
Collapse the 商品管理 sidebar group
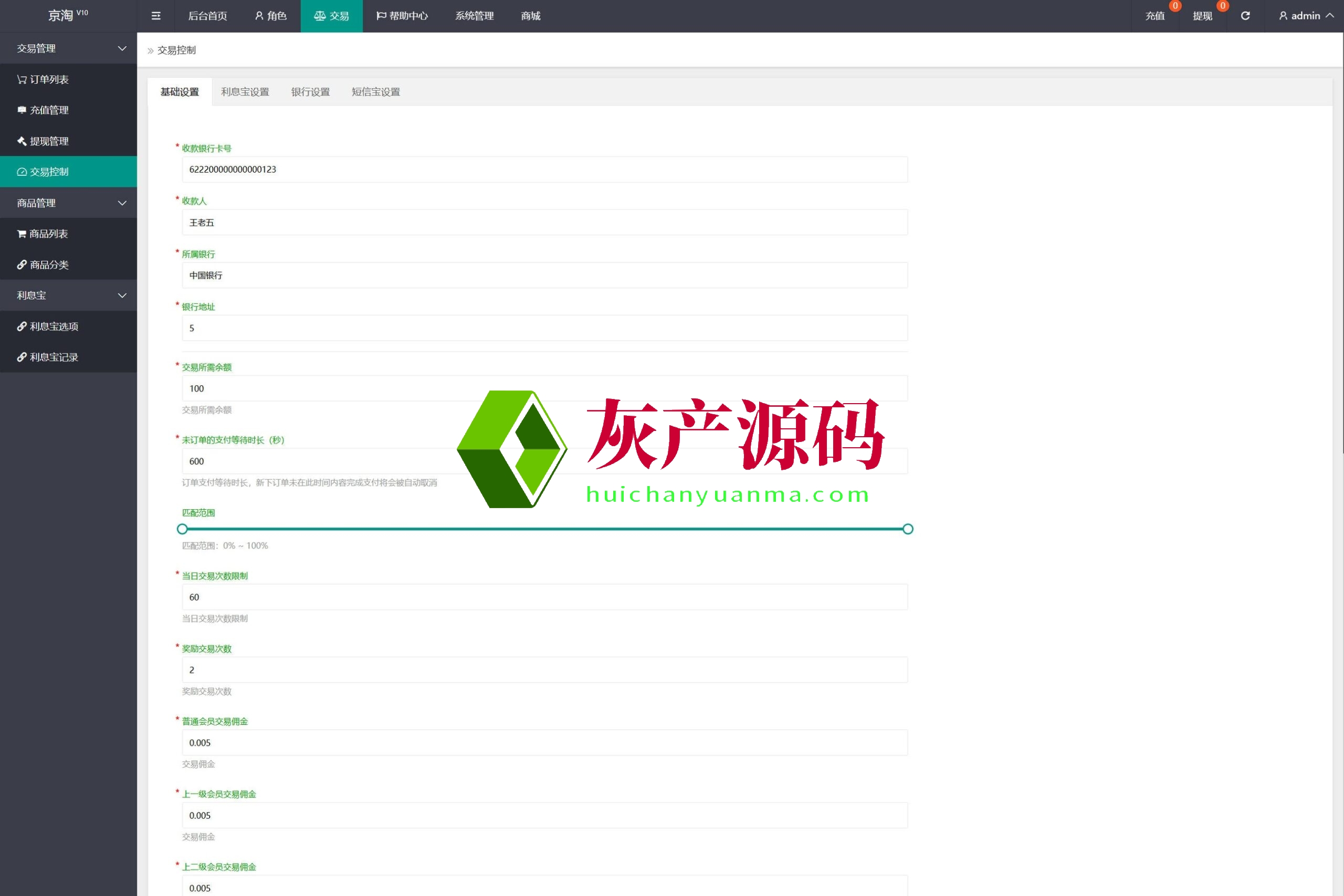pyautogui.click(x=69, y=203)
